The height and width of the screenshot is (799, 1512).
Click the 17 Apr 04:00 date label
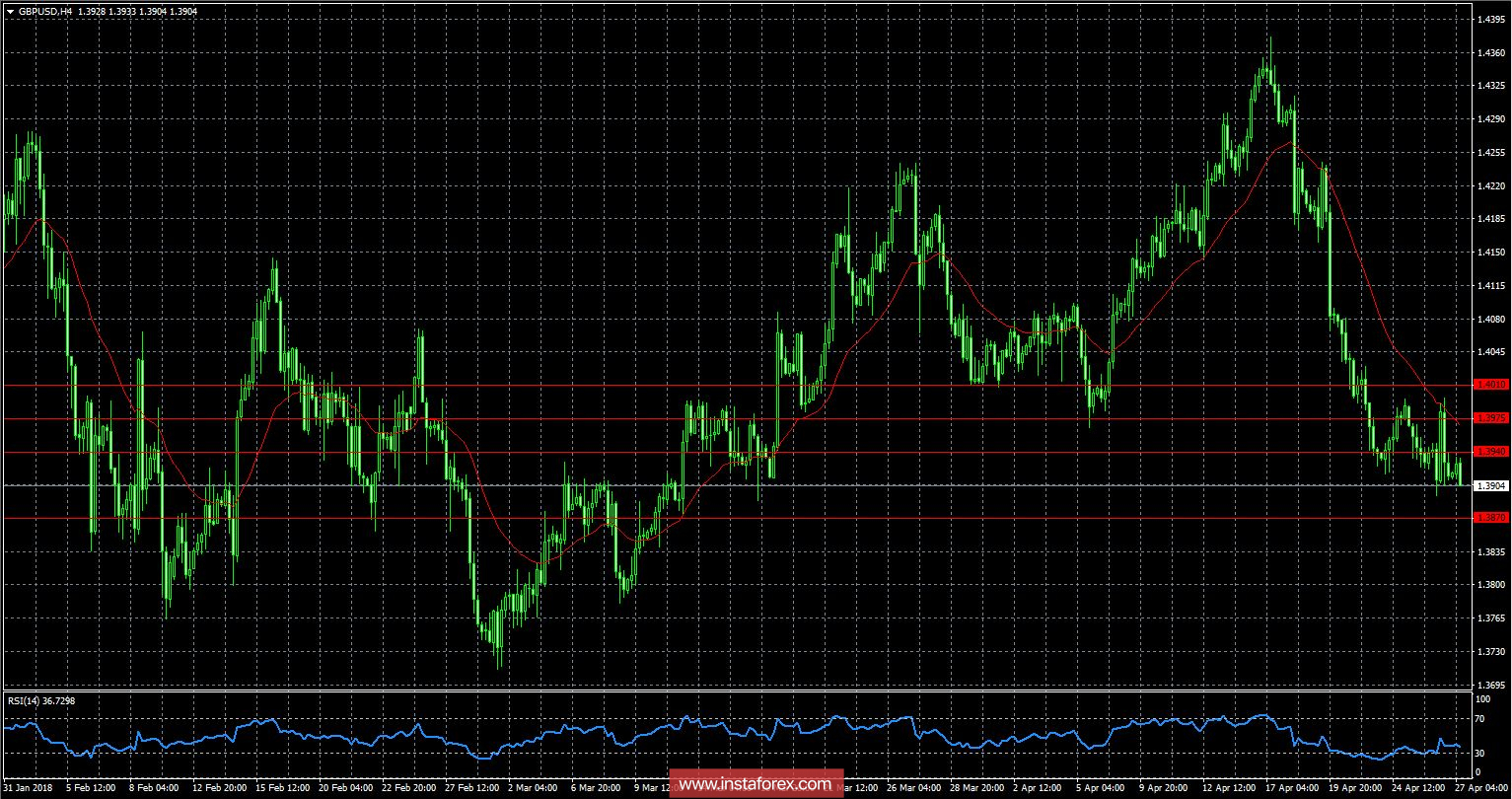click(1291, 789)
